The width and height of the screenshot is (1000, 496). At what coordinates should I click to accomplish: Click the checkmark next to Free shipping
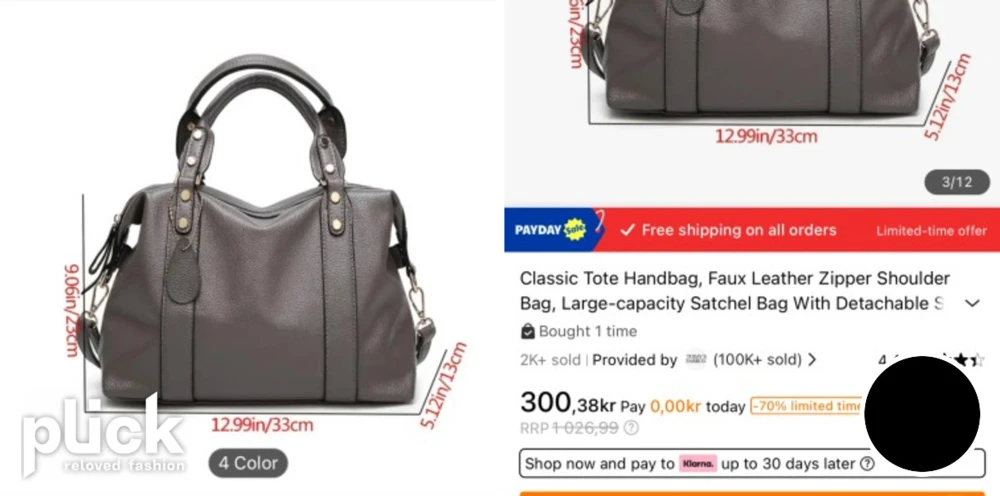point(628,230)
